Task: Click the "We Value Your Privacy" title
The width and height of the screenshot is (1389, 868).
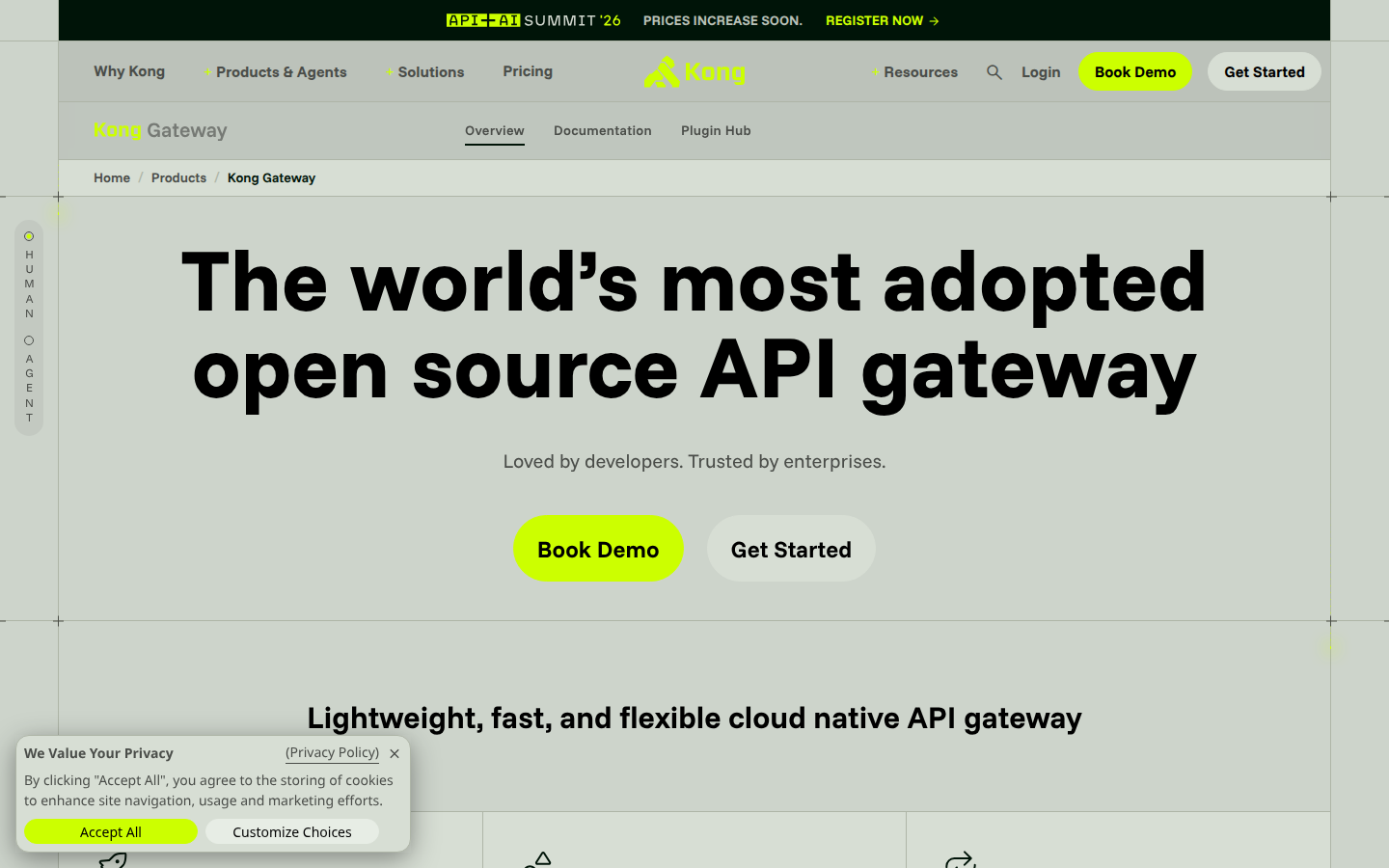Action: tap(98, 753)
